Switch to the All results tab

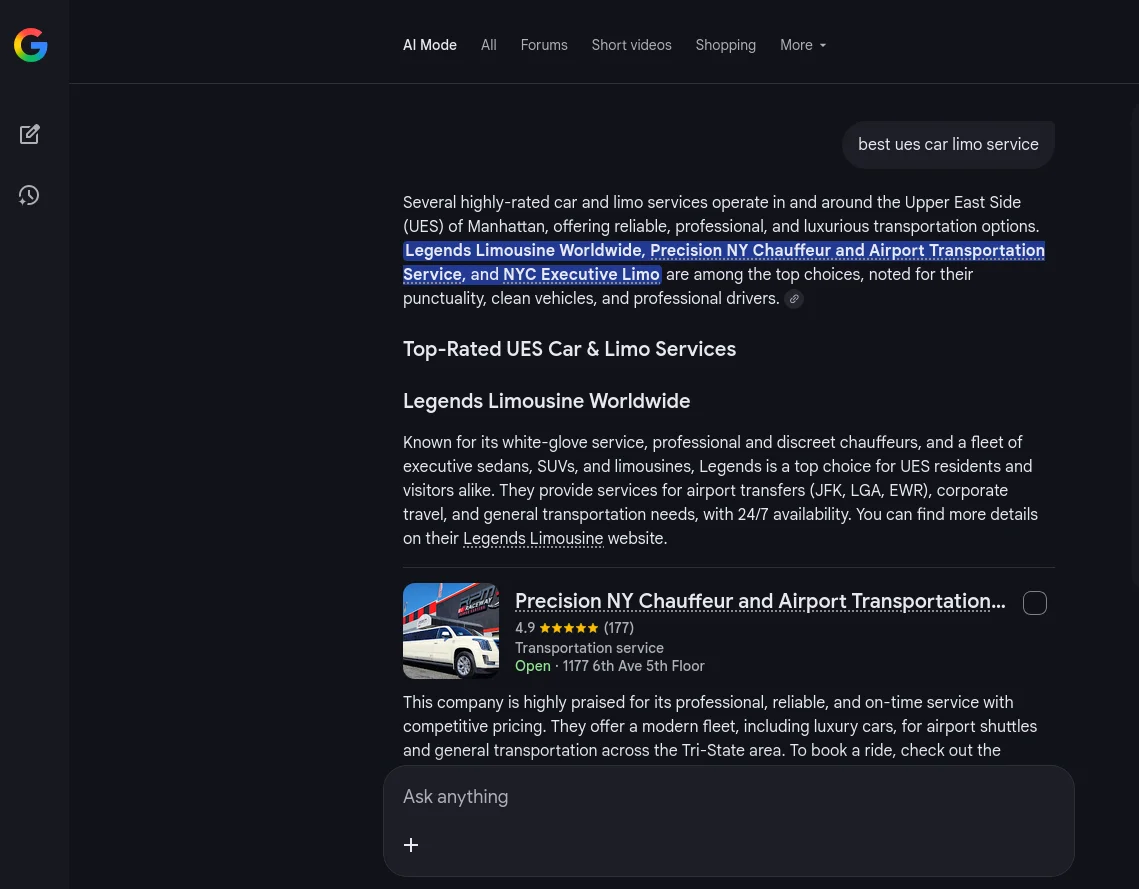[x=488, y=45]
